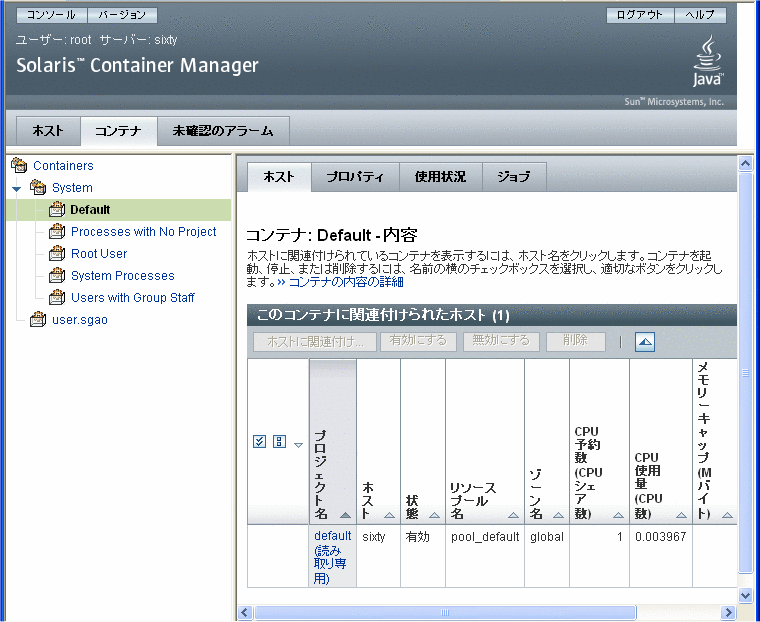This screenshot has width=760, height=622.
Task: Switch to the main ホスト tab
Action: point(48,131)
